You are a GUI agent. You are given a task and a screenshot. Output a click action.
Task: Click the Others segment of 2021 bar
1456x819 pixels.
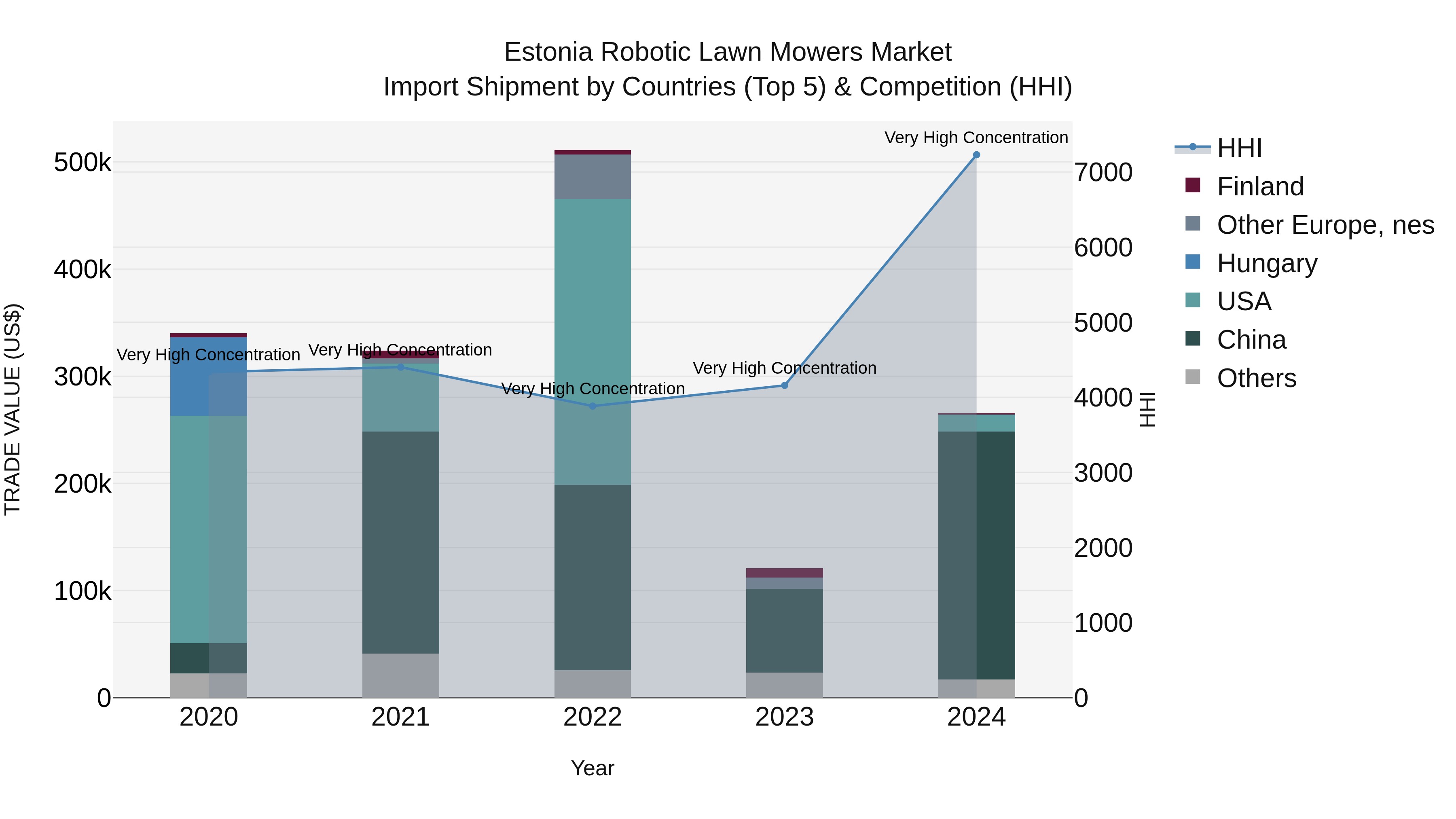401,675
